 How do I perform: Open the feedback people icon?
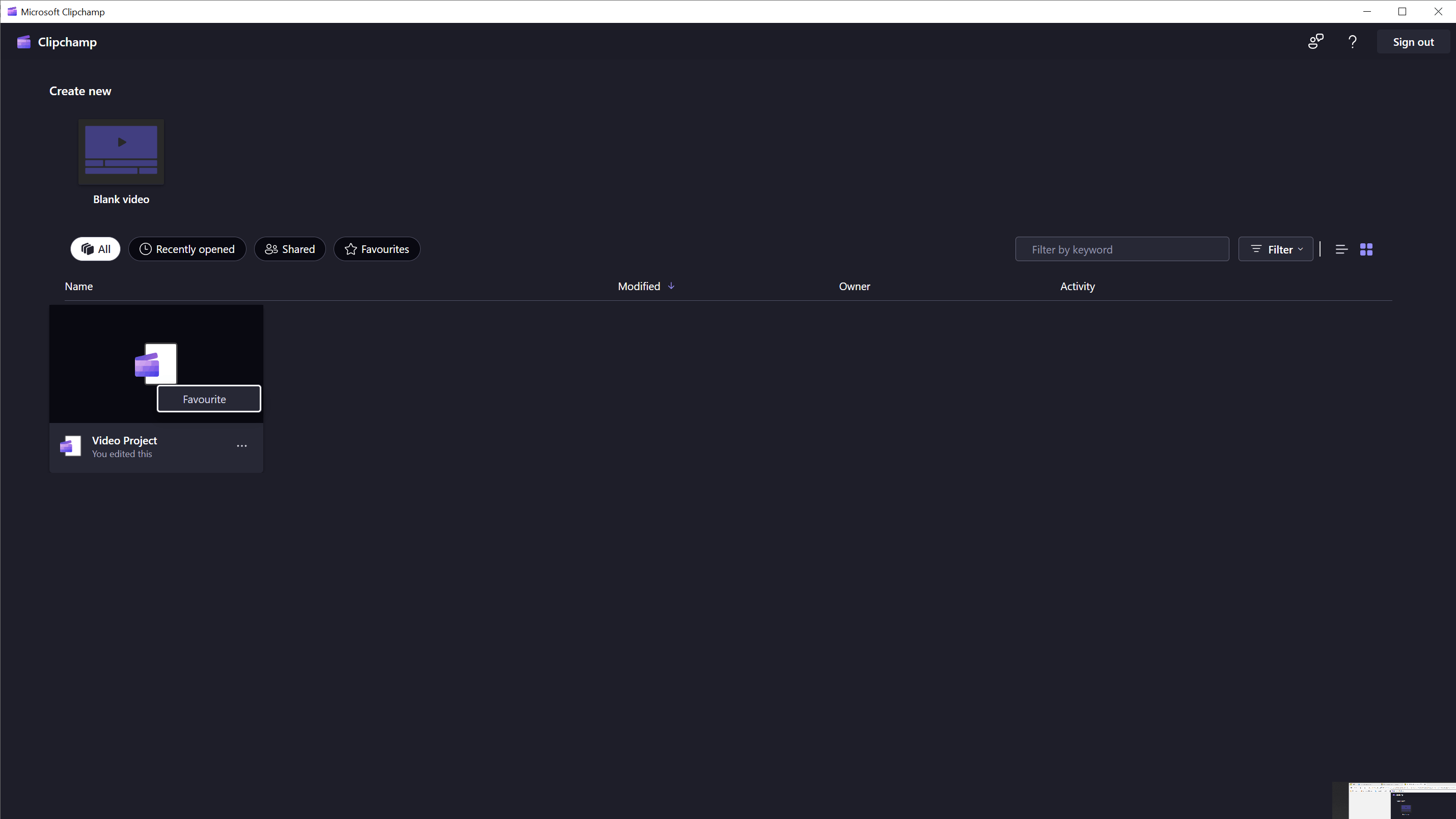1315,42
